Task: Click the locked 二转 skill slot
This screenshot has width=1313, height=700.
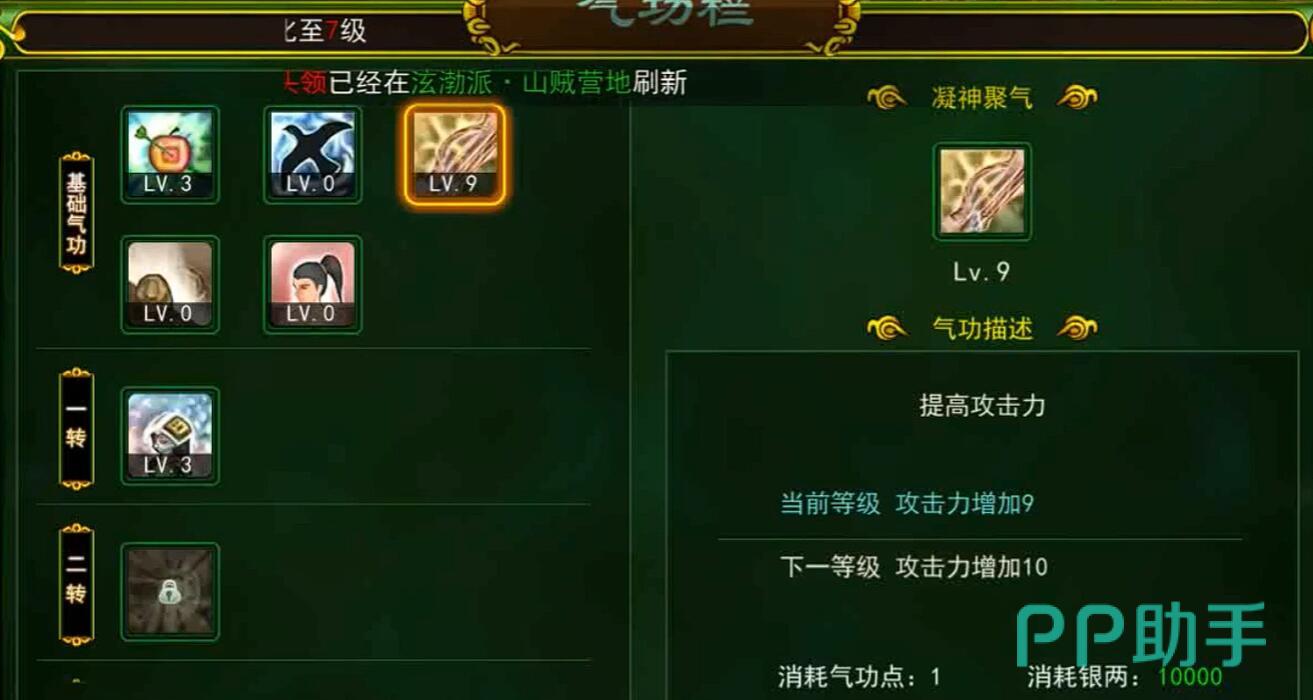Action: pyautogui.click(x=170, y=592)
